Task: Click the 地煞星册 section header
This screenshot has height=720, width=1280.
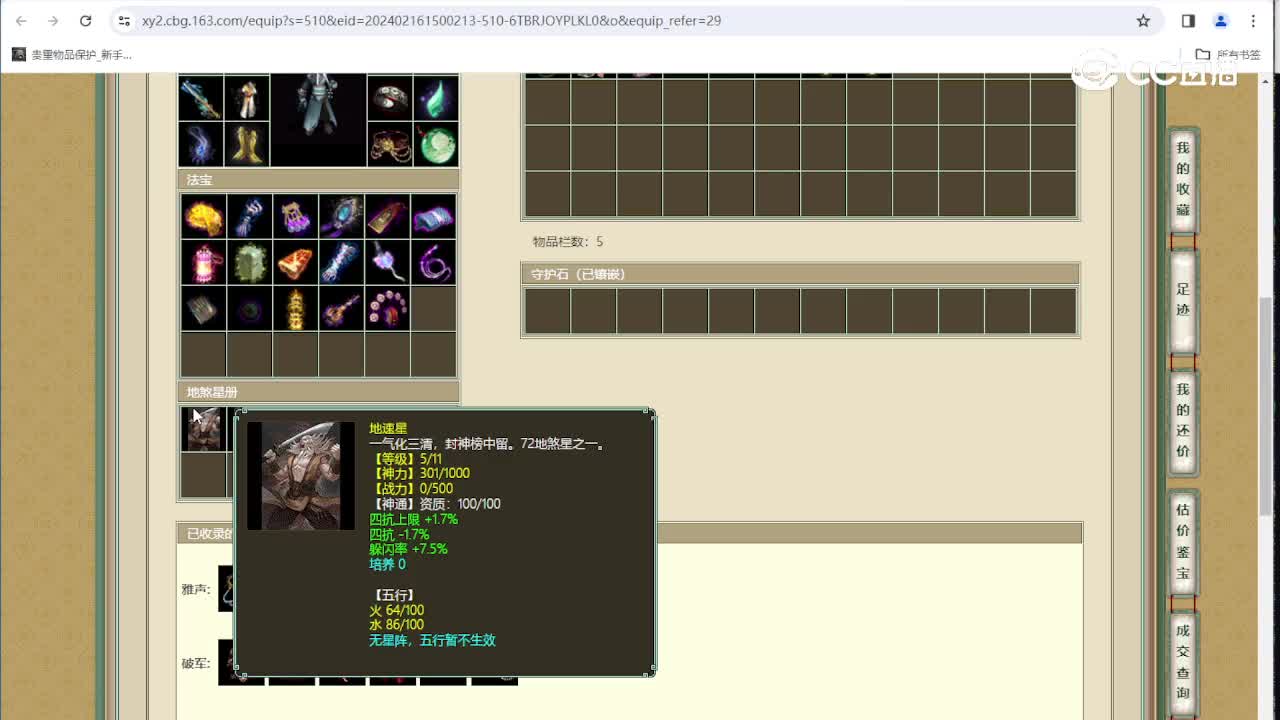Action: 318,392
